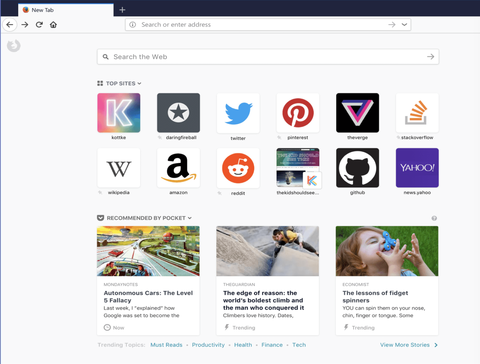Open the Must Reads trending topic
Image resolution: width=480 pixels, height=364 pixels.
pyautogui.click(x=166, y=345)
